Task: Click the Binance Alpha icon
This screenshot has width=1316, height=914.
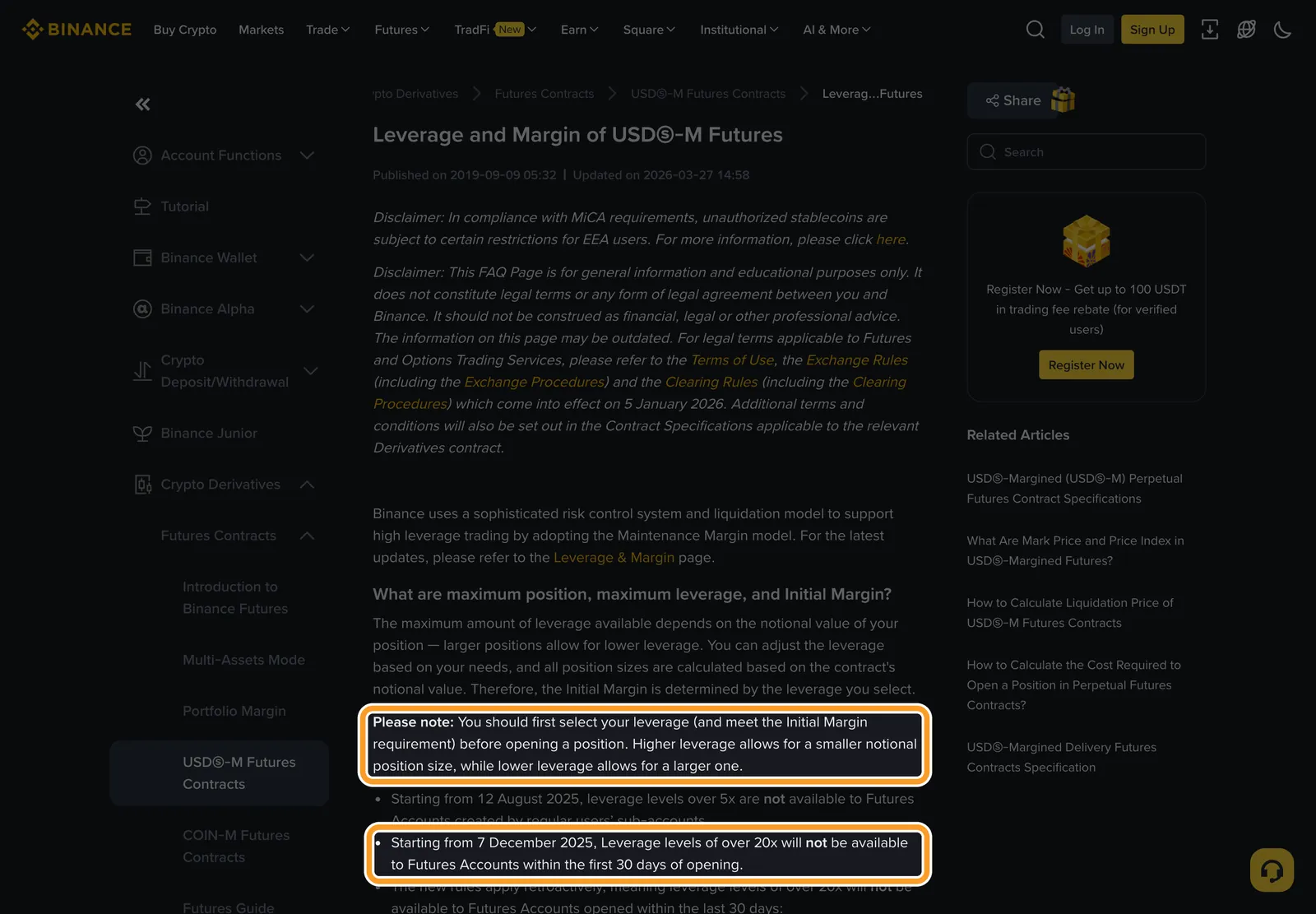Action: click(142, 309)
